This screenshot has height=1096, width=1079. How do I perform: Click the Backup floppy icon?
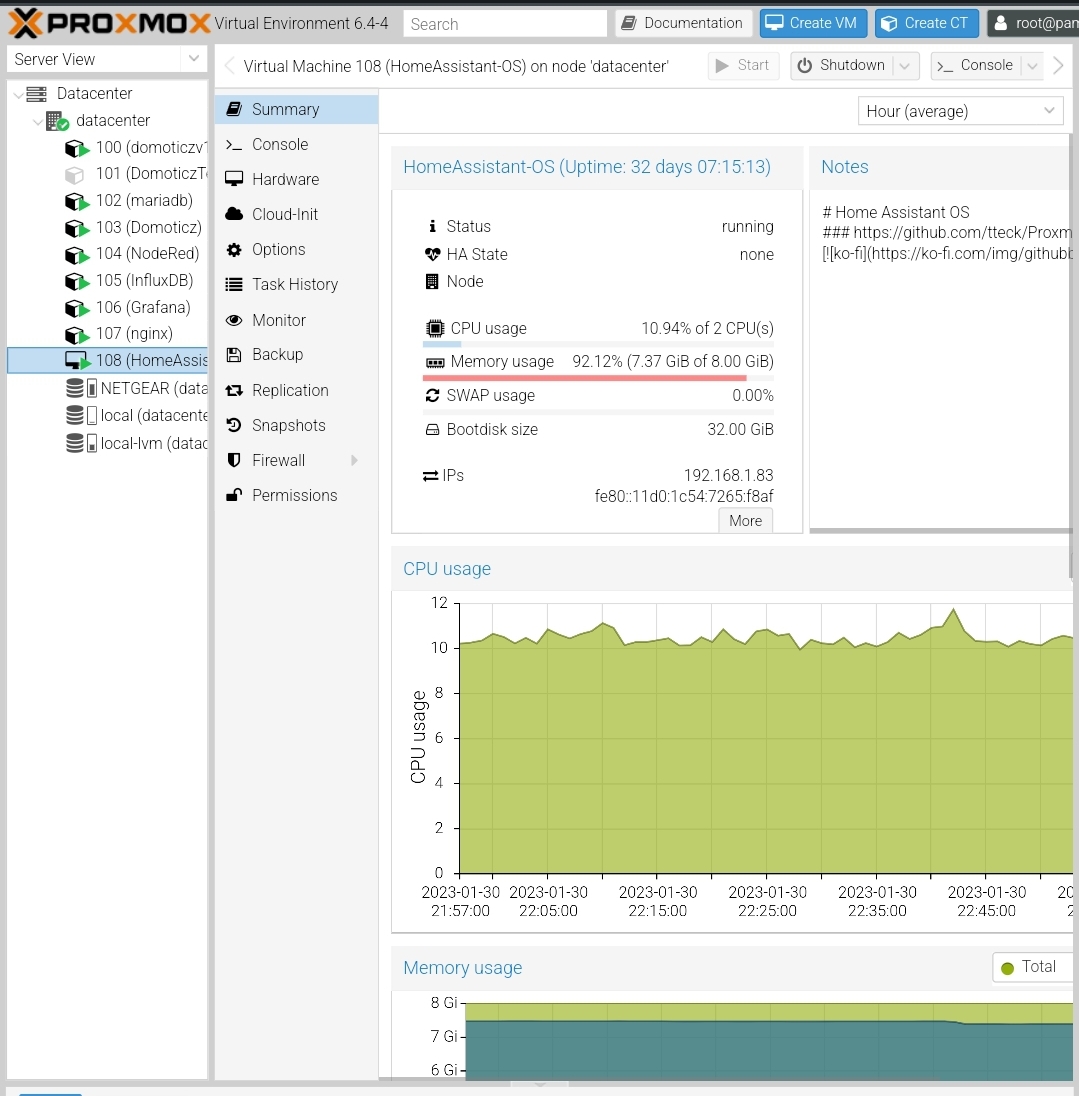[234, 355]
